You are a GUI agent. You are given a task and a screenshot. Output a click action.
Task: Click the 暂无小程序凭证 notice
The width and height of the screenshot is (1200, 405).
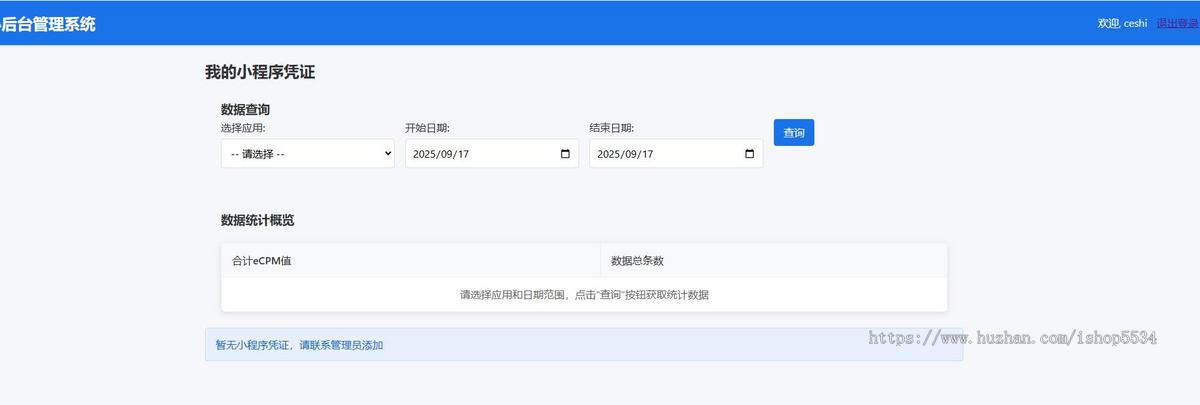click(584, 345)
